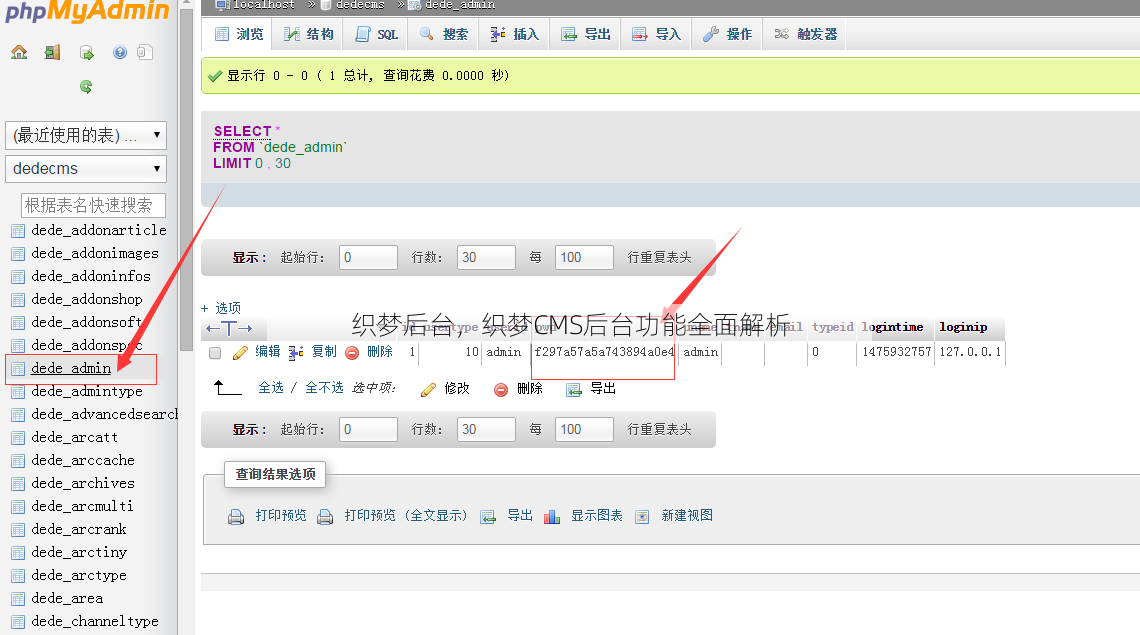Click the log out door icon
The width and height of the screenshot is (1140, 635).
52,52
